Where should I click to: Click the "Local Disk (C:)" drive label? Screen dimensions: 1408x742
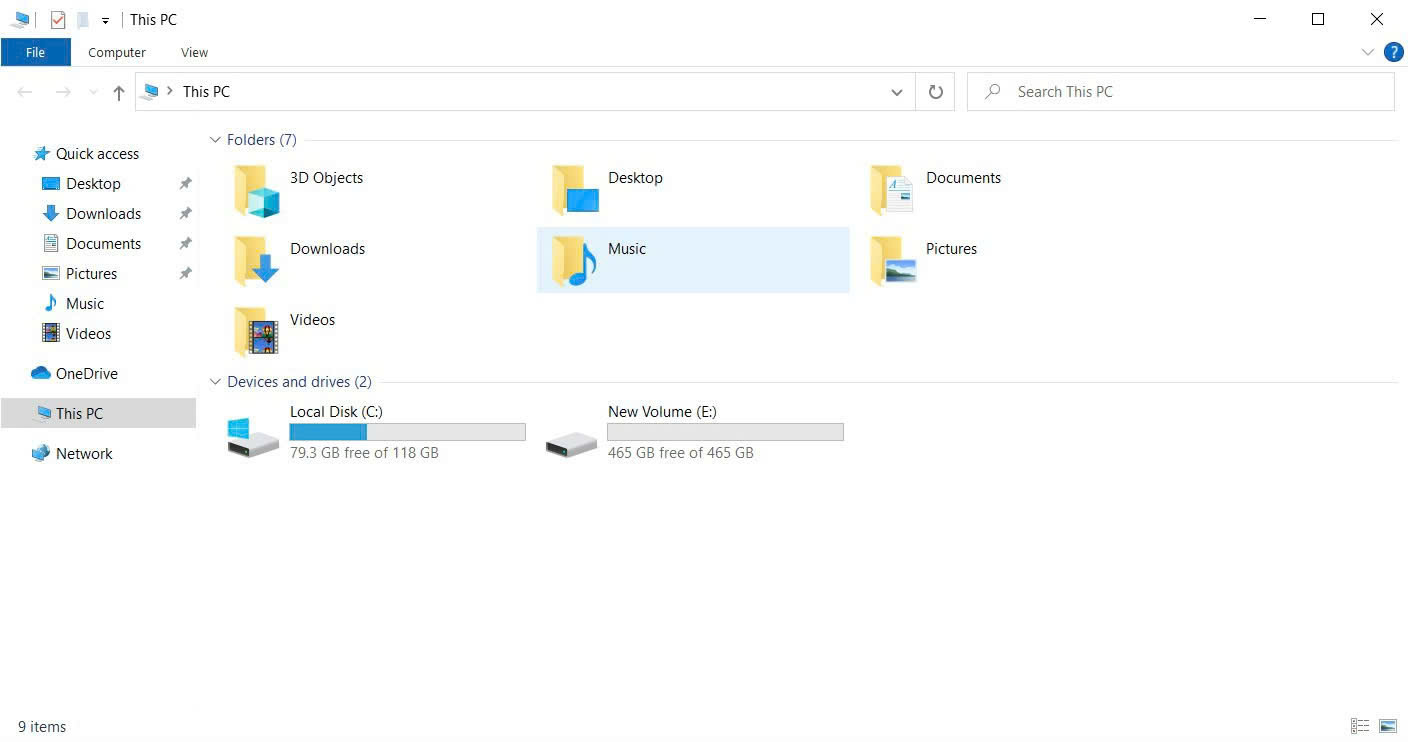336,412
